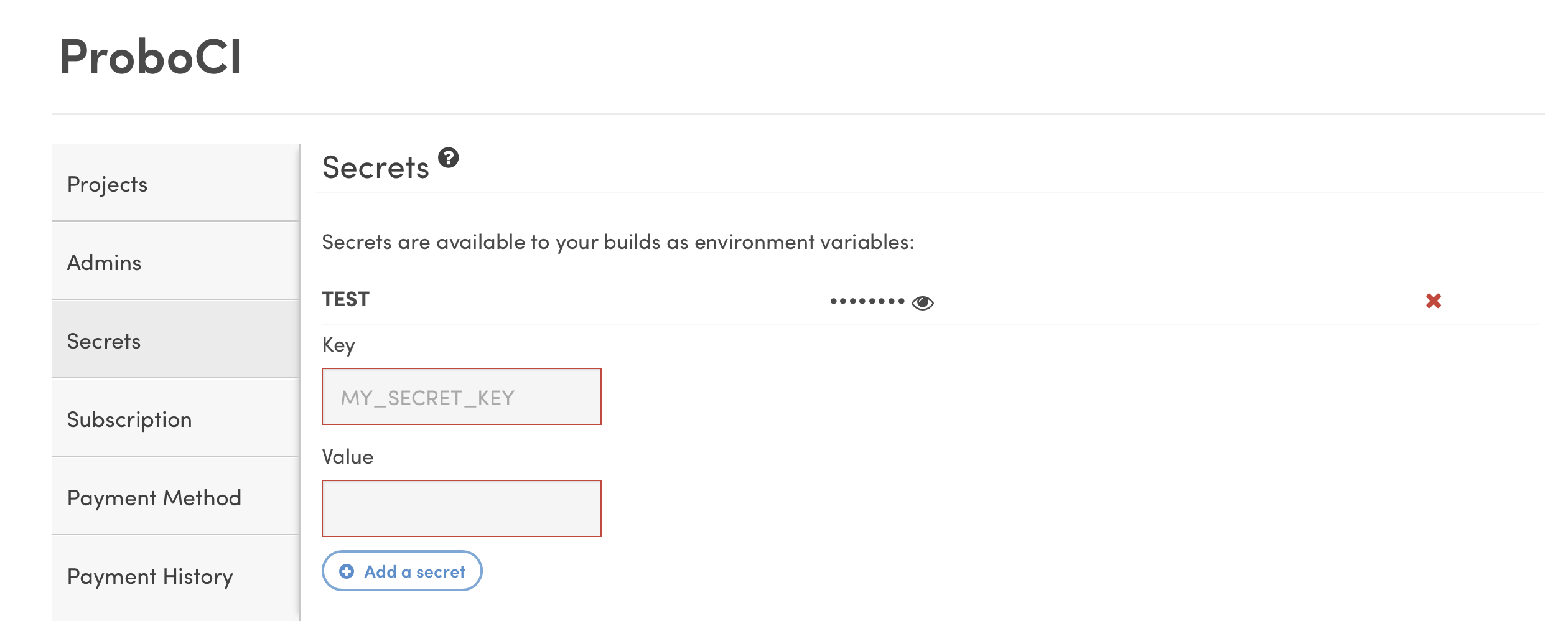Go to the Admins section
The image size is (1568, 641).
(x=175, y=262)
